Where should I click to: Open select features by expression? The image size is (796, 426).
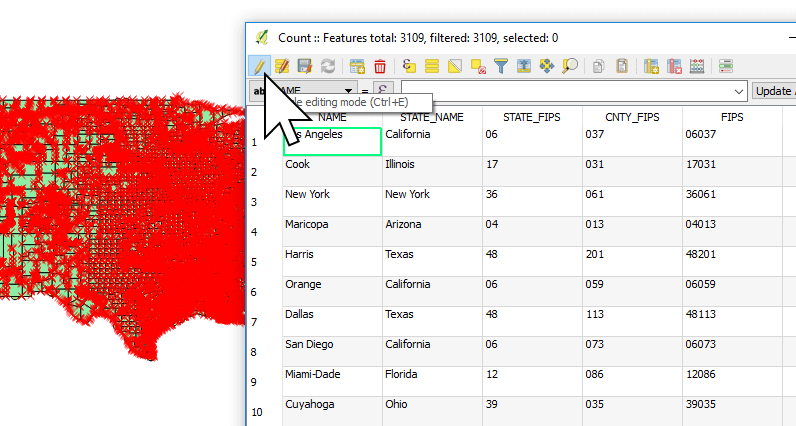[409, 66]
